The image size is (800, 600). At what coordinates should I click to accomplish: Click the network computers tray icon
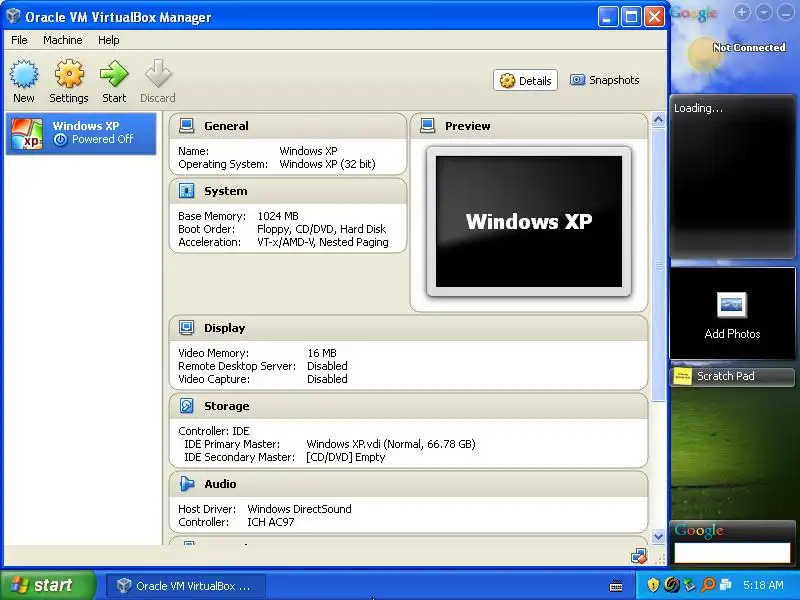pyautogui.click(x=725, y=585)
